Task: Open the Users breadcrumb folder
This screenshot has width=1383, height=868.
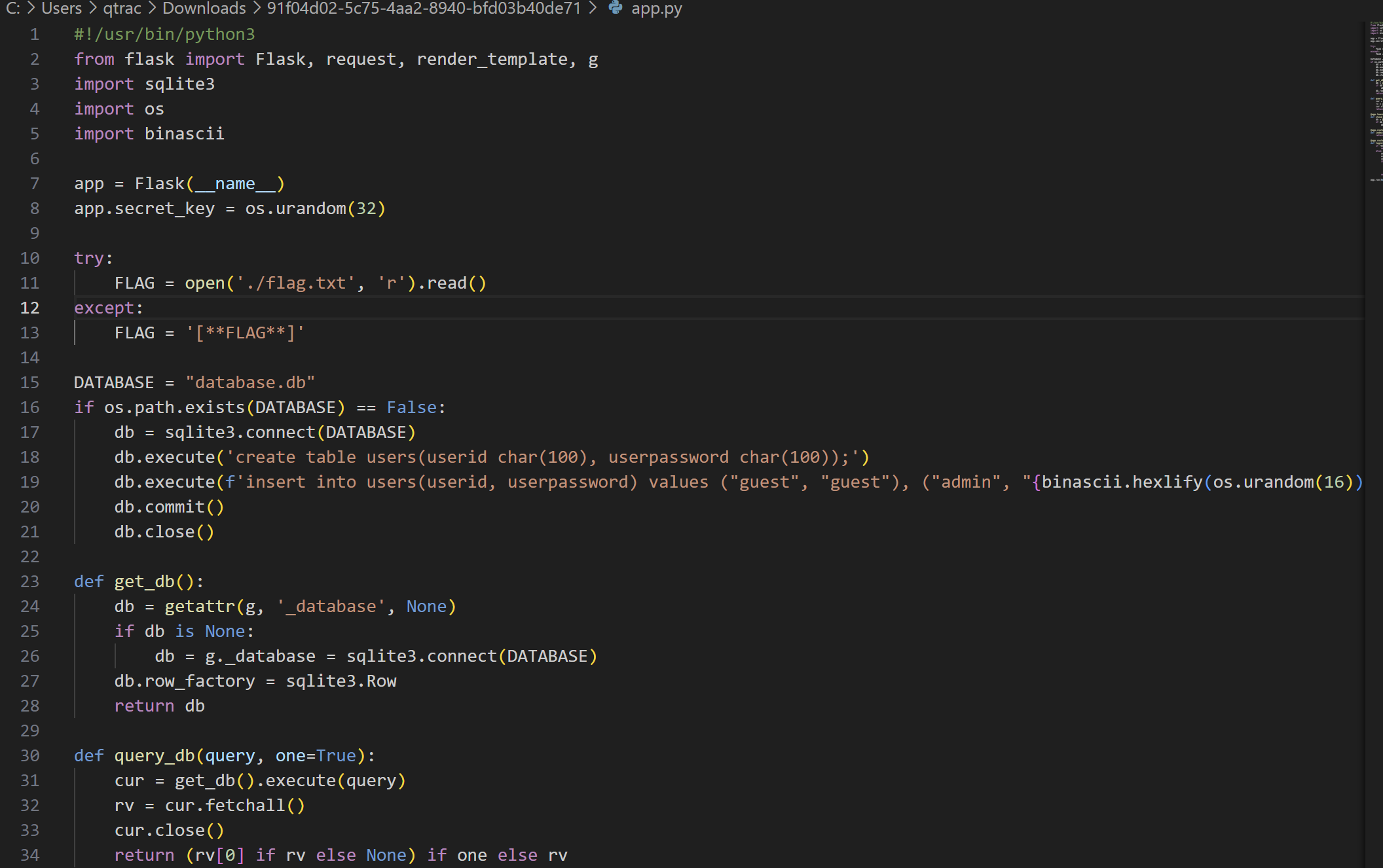Action: (62, 8)
